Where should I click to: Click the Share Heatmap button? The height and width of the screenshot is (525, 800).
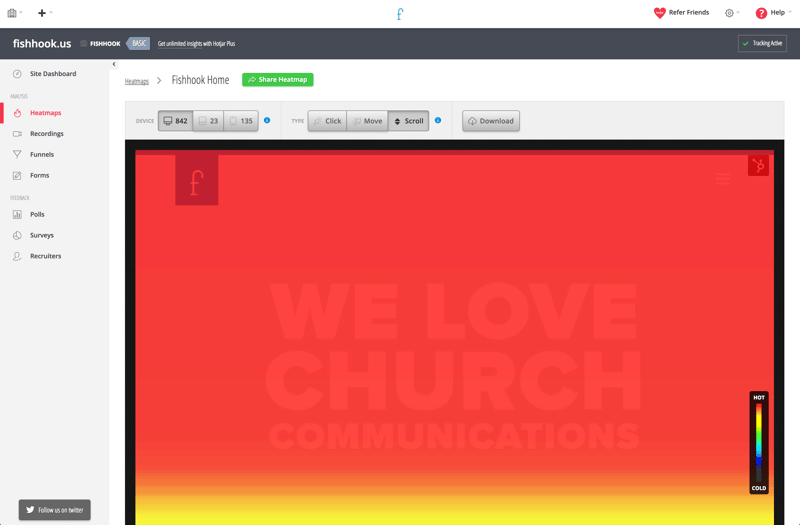[278, 80]
